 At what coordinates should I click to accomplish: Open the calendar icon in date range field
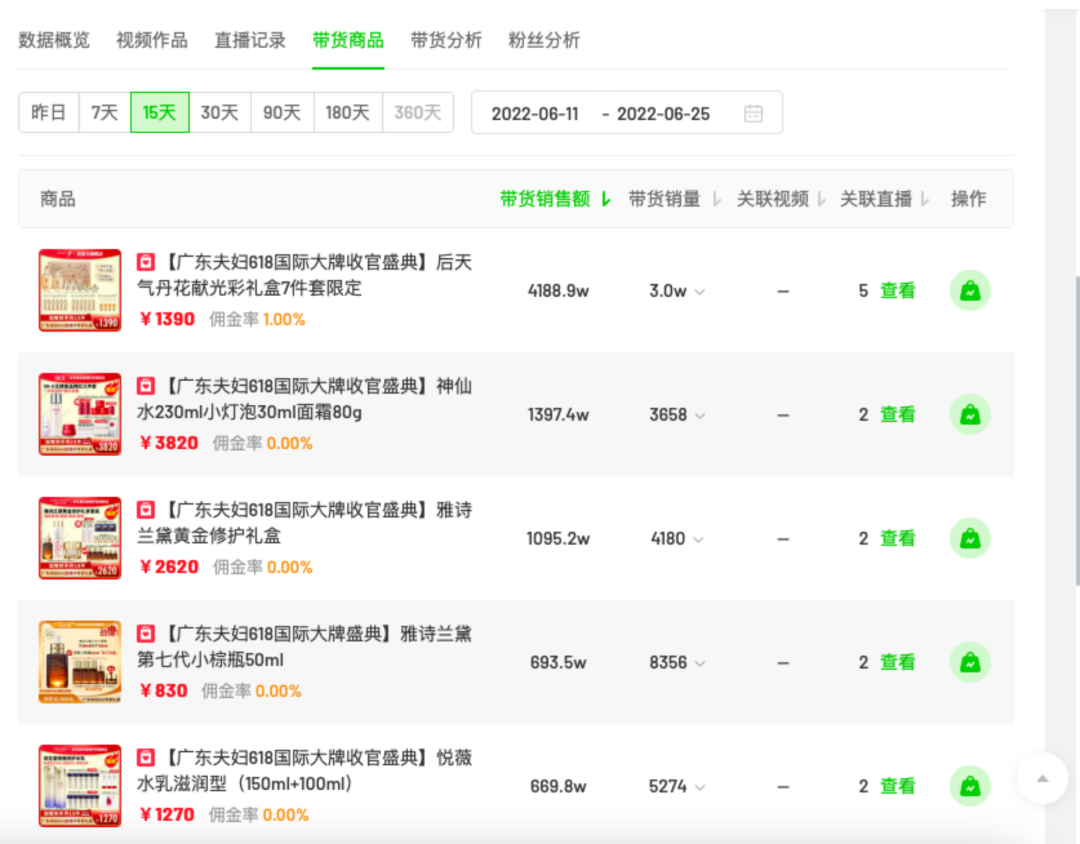tap(753, 113)
